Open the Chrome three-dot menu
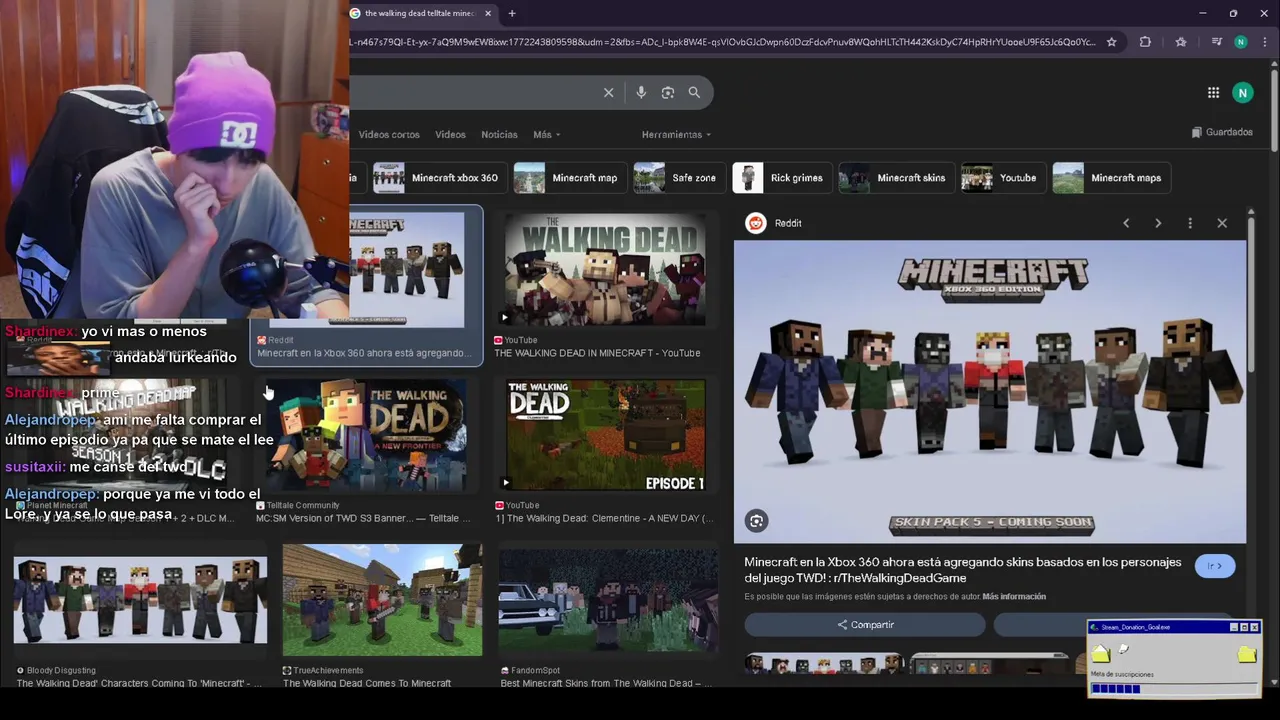The width and height of the screenshot is (1280, 720). point(1265,42)
